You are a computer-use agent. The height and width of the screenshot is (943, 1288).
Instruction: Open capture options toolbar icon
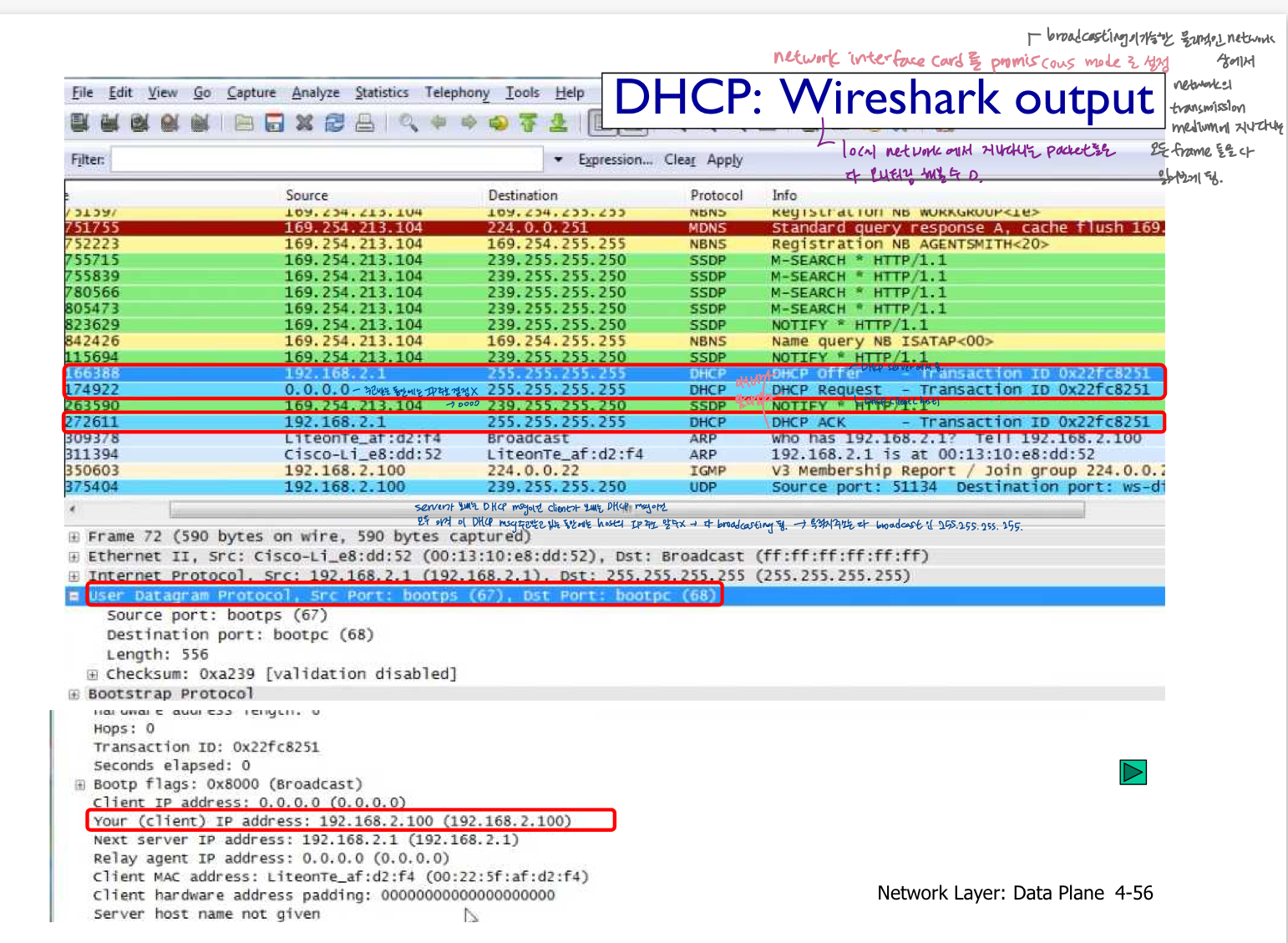109,123
